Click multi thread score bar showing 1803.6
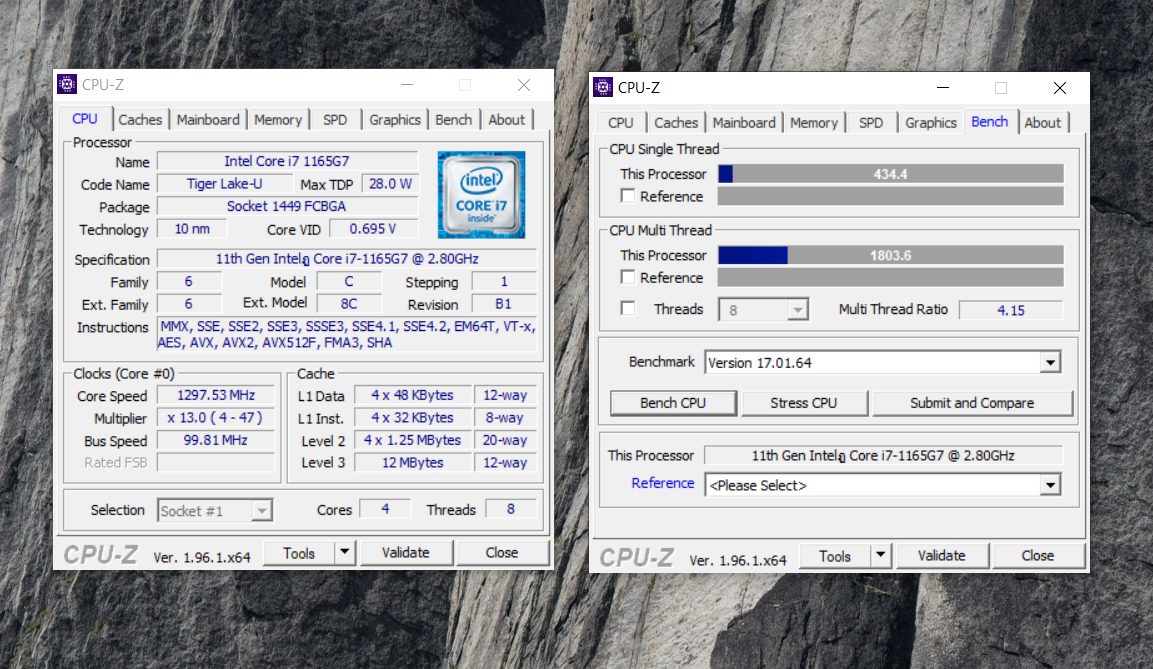 pyautogui.click(x=890, y=255)
